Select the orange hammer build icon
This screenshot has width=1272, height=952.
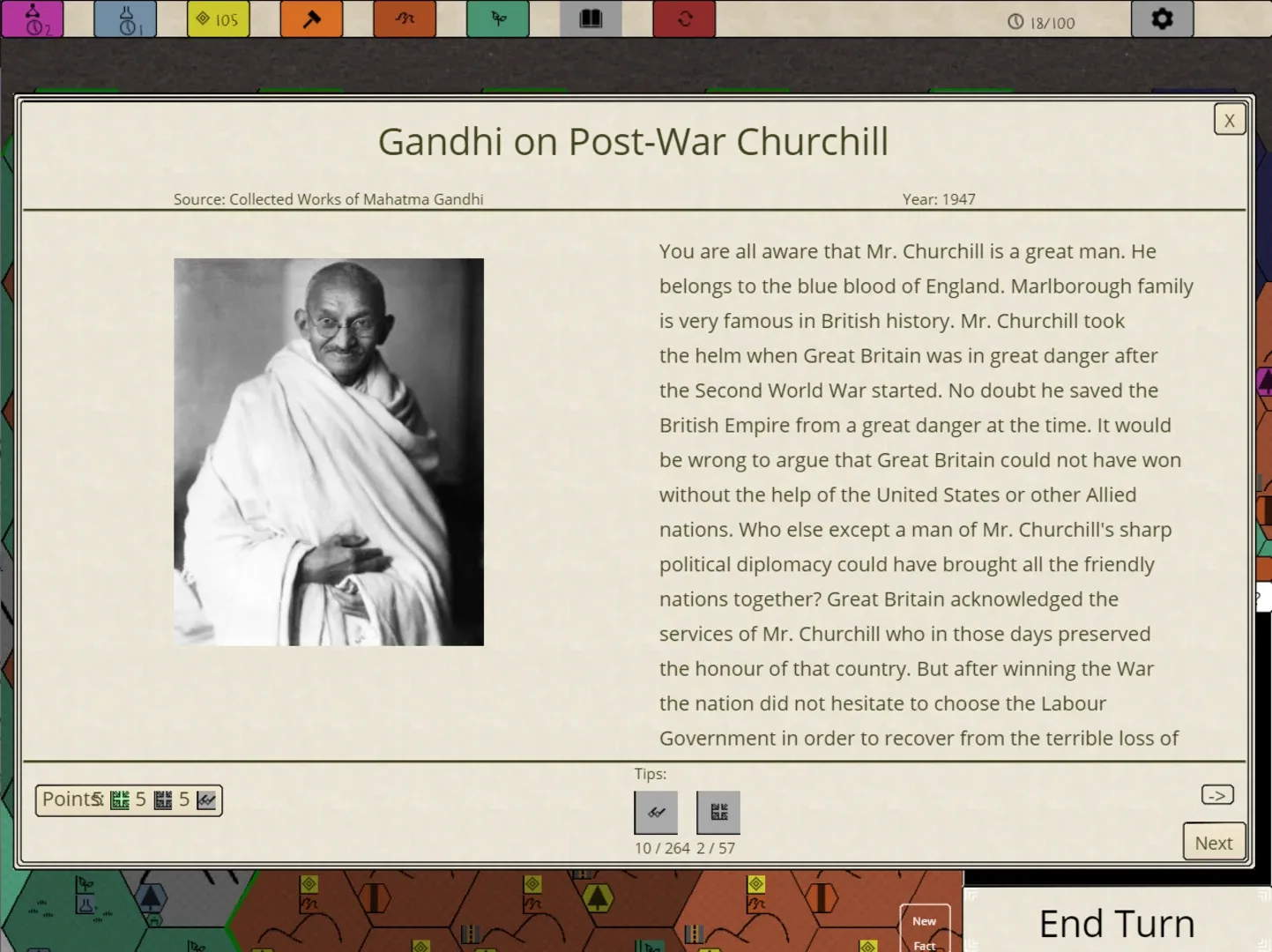(311, 19)
